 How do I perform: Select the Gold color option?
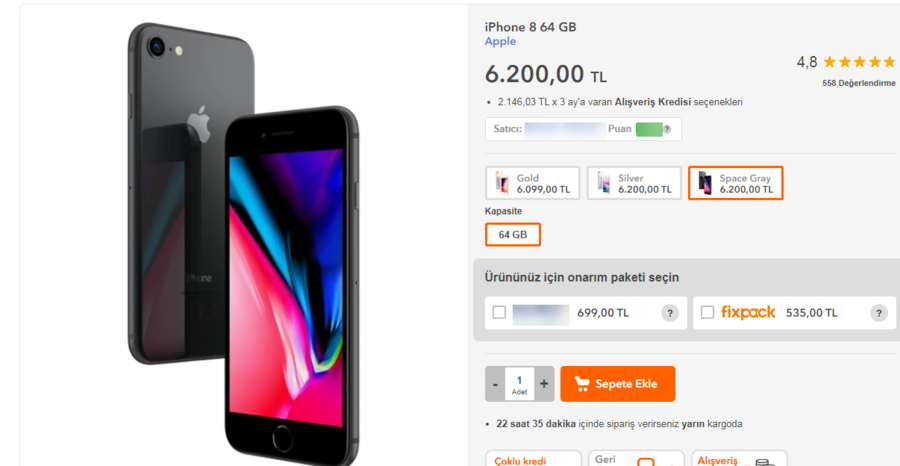point(532,183)
